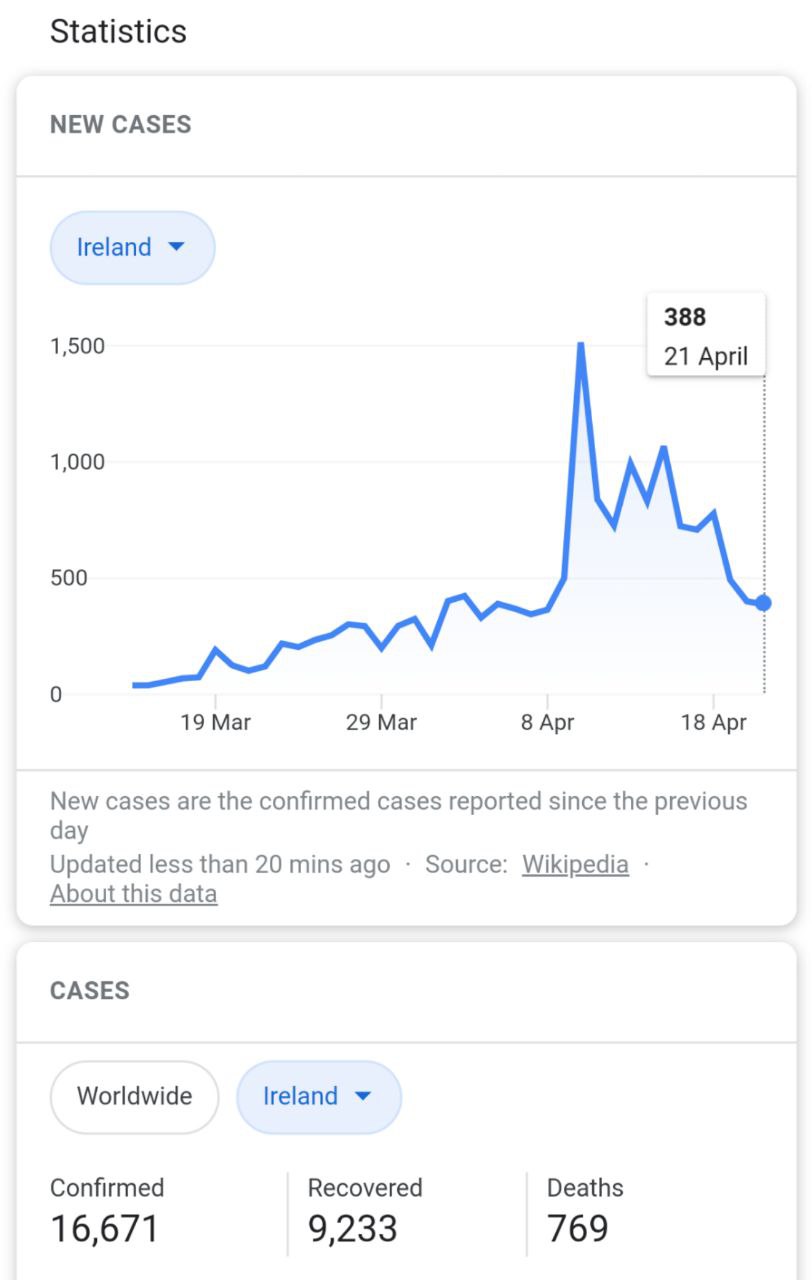Open the Wikipedia source link

575,864
